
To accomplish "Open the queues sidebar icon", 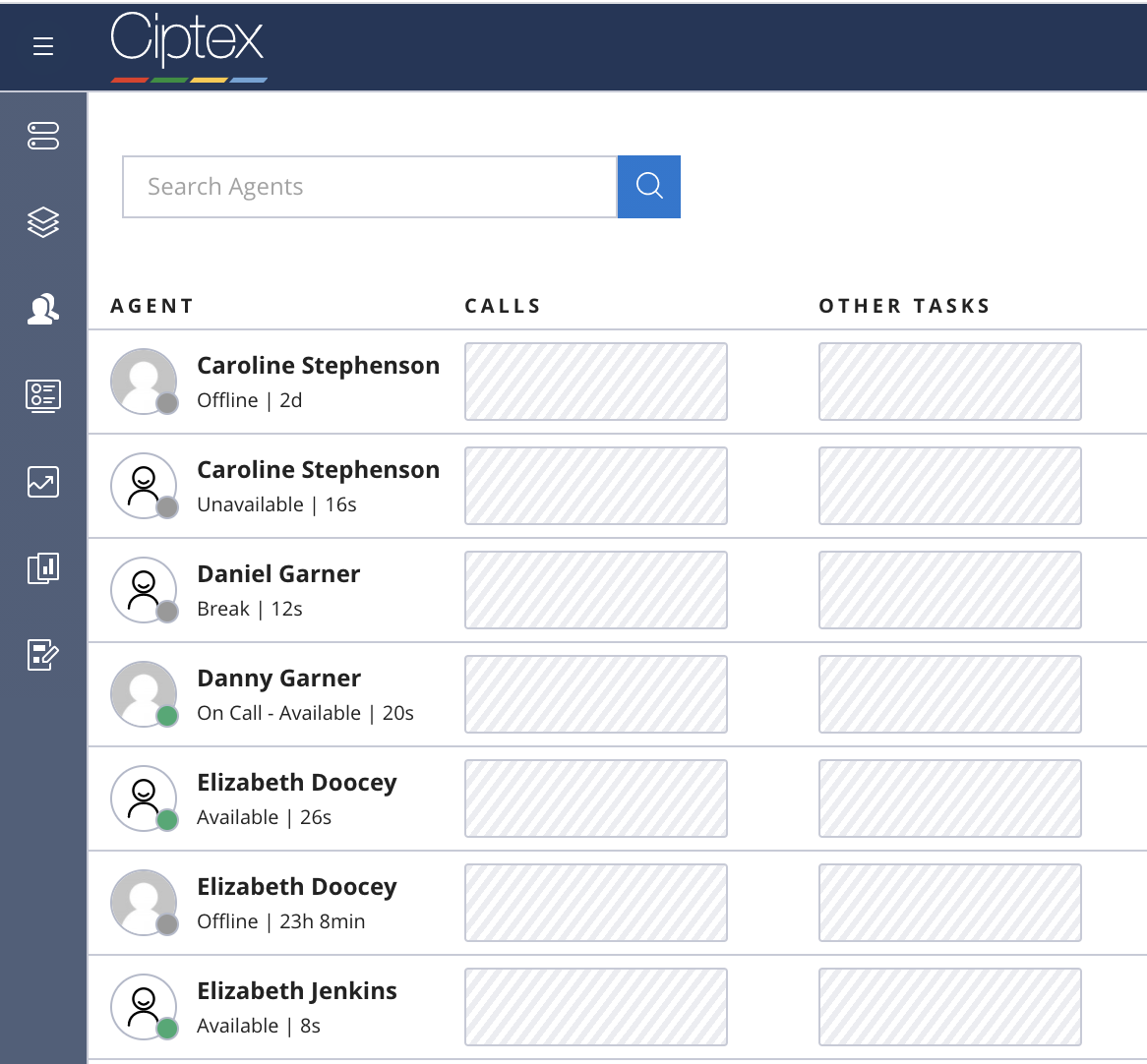I will coord(43,136).
